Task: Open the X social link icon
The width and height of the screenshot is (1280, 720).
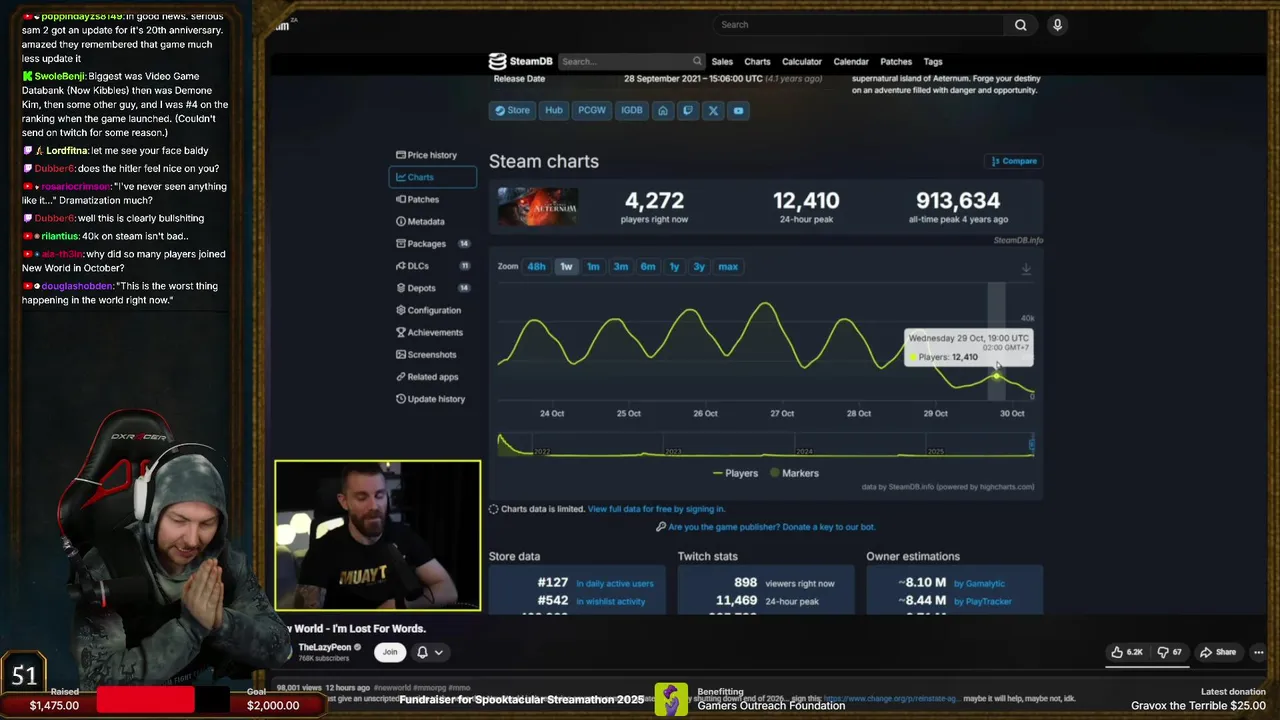Action: pos(713,110)
